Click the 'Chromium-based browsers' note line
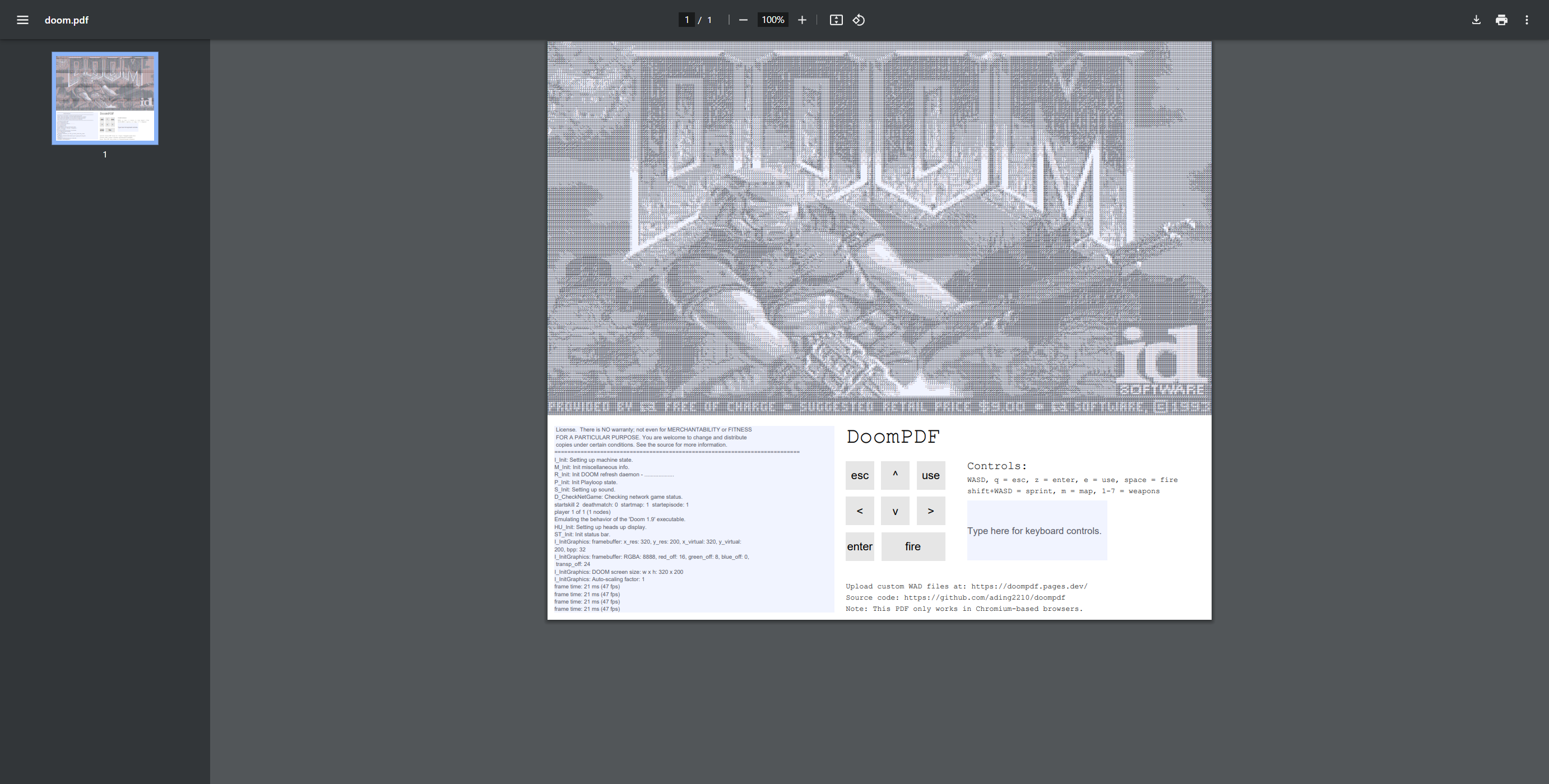 [x=964, y=609]
